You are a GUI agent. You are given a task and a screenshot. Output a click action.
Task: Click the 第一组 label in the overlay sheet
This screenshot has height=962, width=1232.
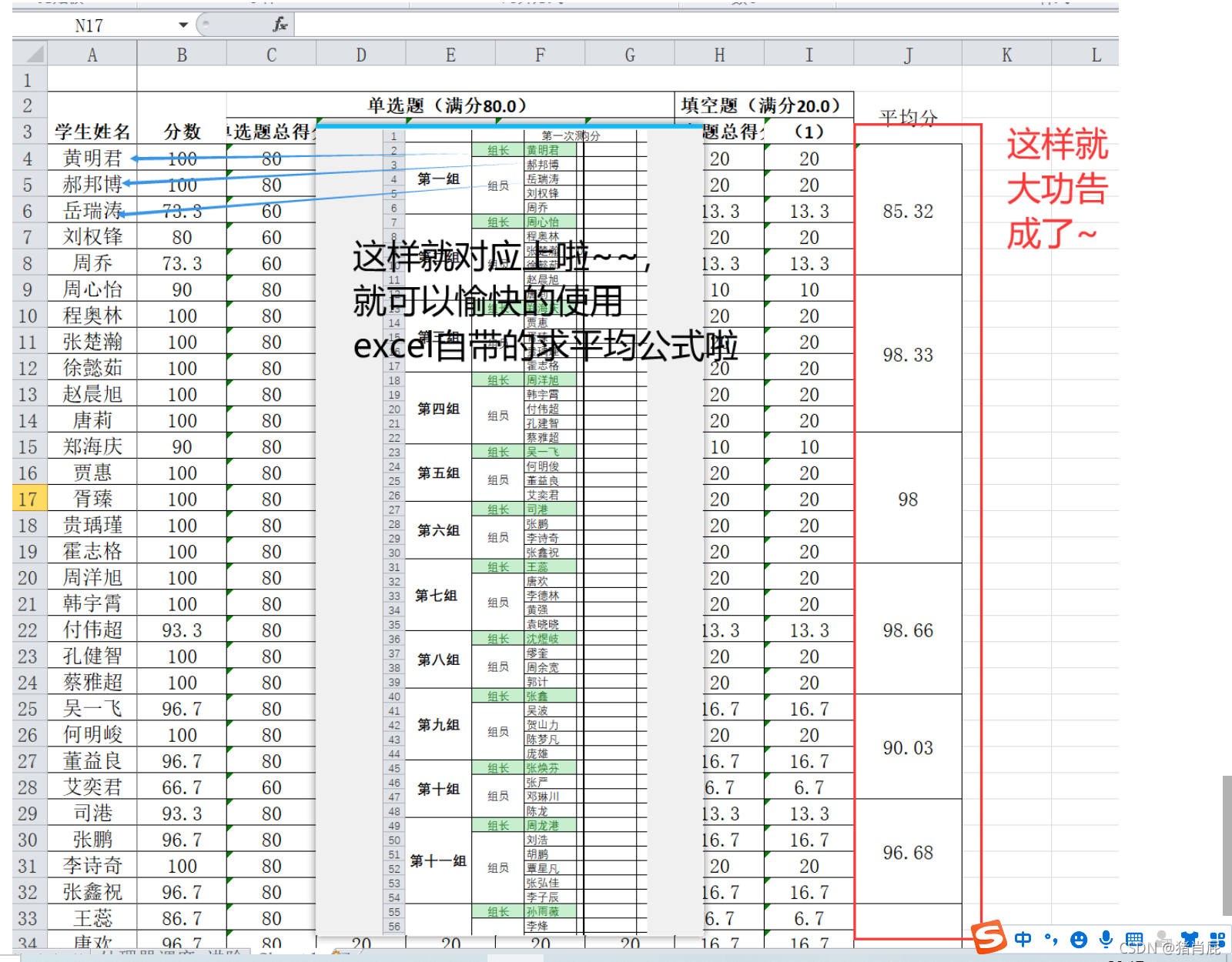click(438, 179)
